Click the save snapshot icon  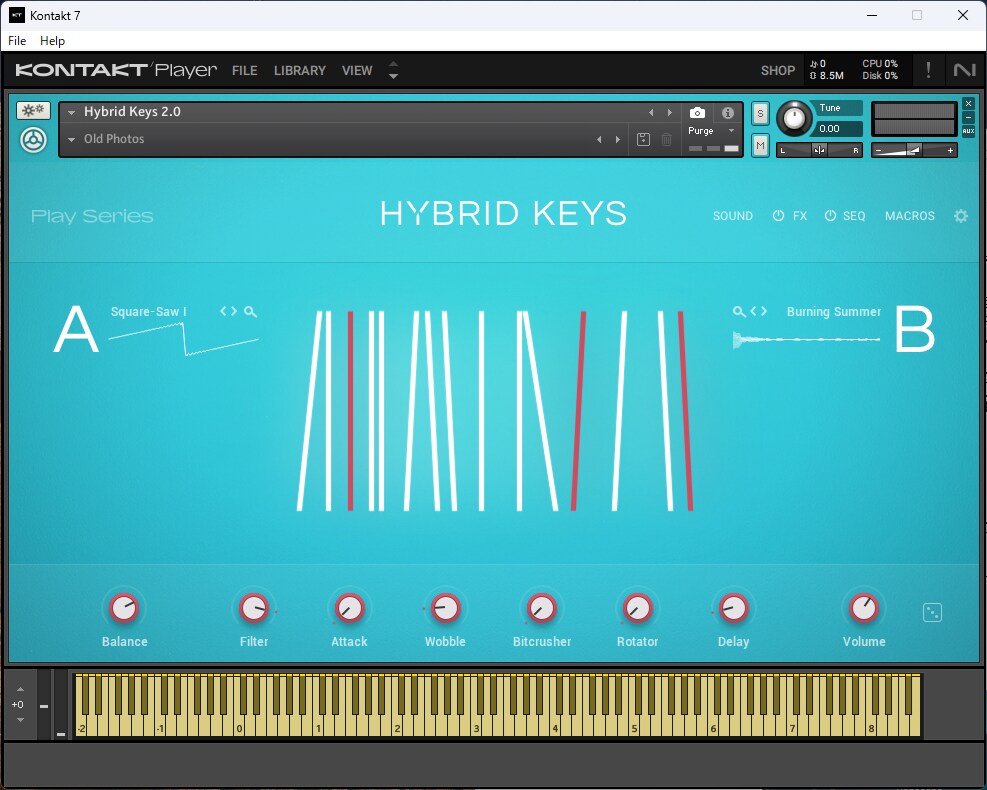point(643,140)
